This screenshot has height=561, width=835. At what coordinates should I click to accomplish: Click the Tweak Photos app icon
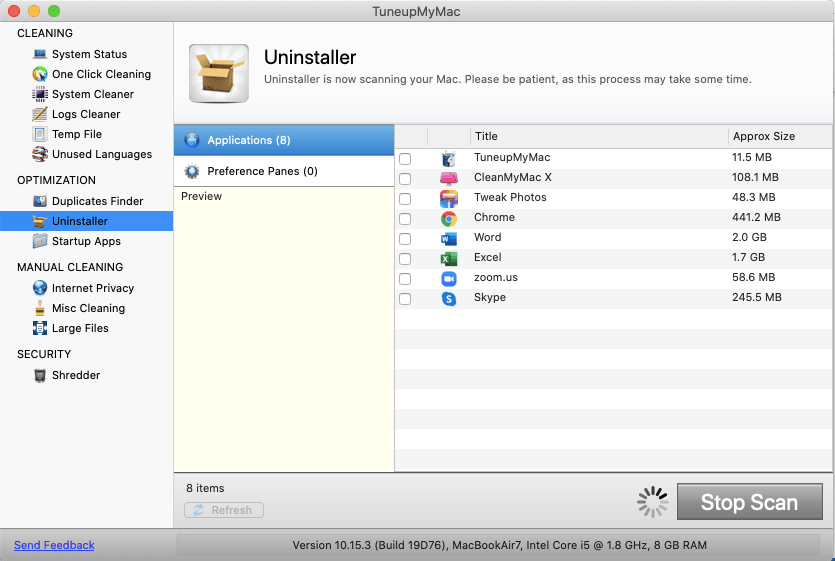449,198
